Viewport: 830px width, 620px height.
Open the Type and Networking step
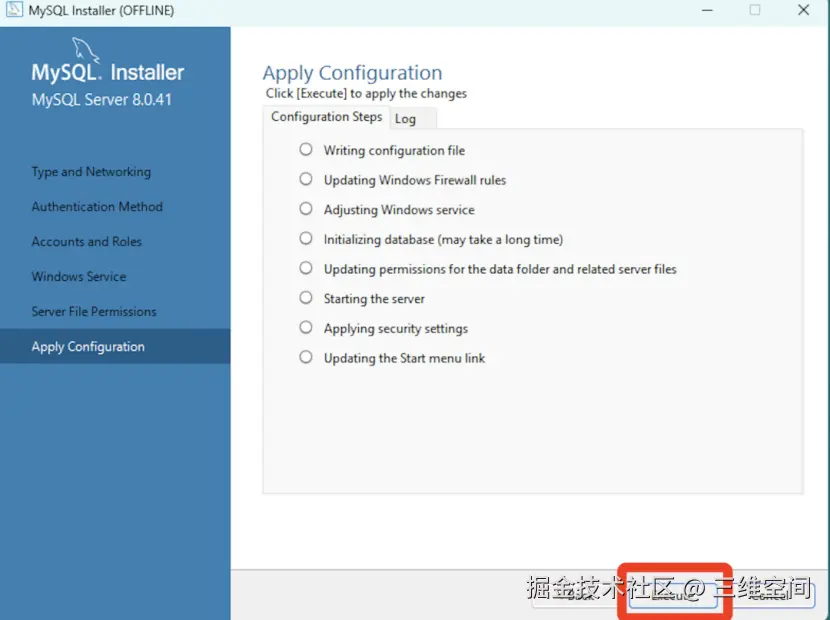[91, 171]
